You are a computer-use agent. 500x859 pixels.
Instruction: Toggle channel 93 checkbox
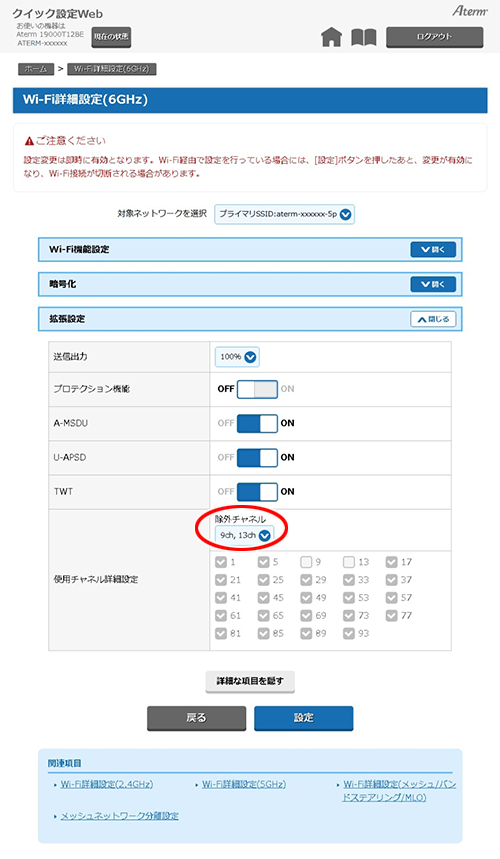pos(349,633)
